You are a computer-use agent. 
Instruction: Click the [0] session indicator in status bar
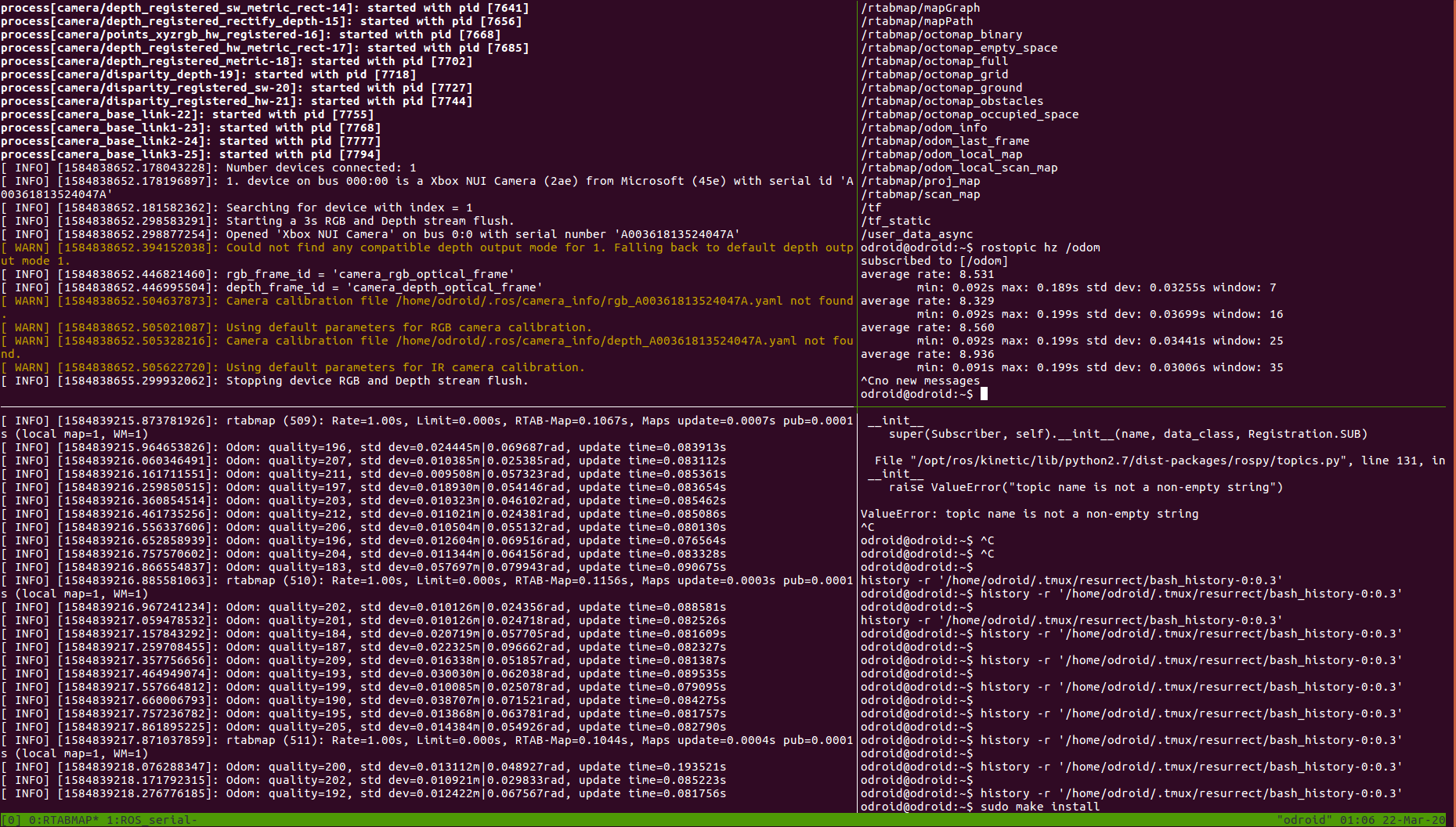point(11,820)
